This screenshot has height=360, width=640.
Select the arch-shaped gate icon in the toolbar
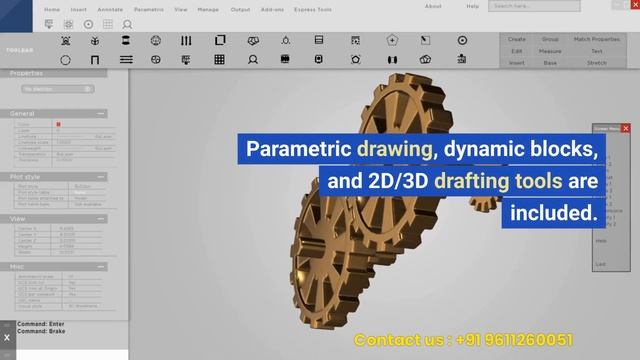pos(95,60)
